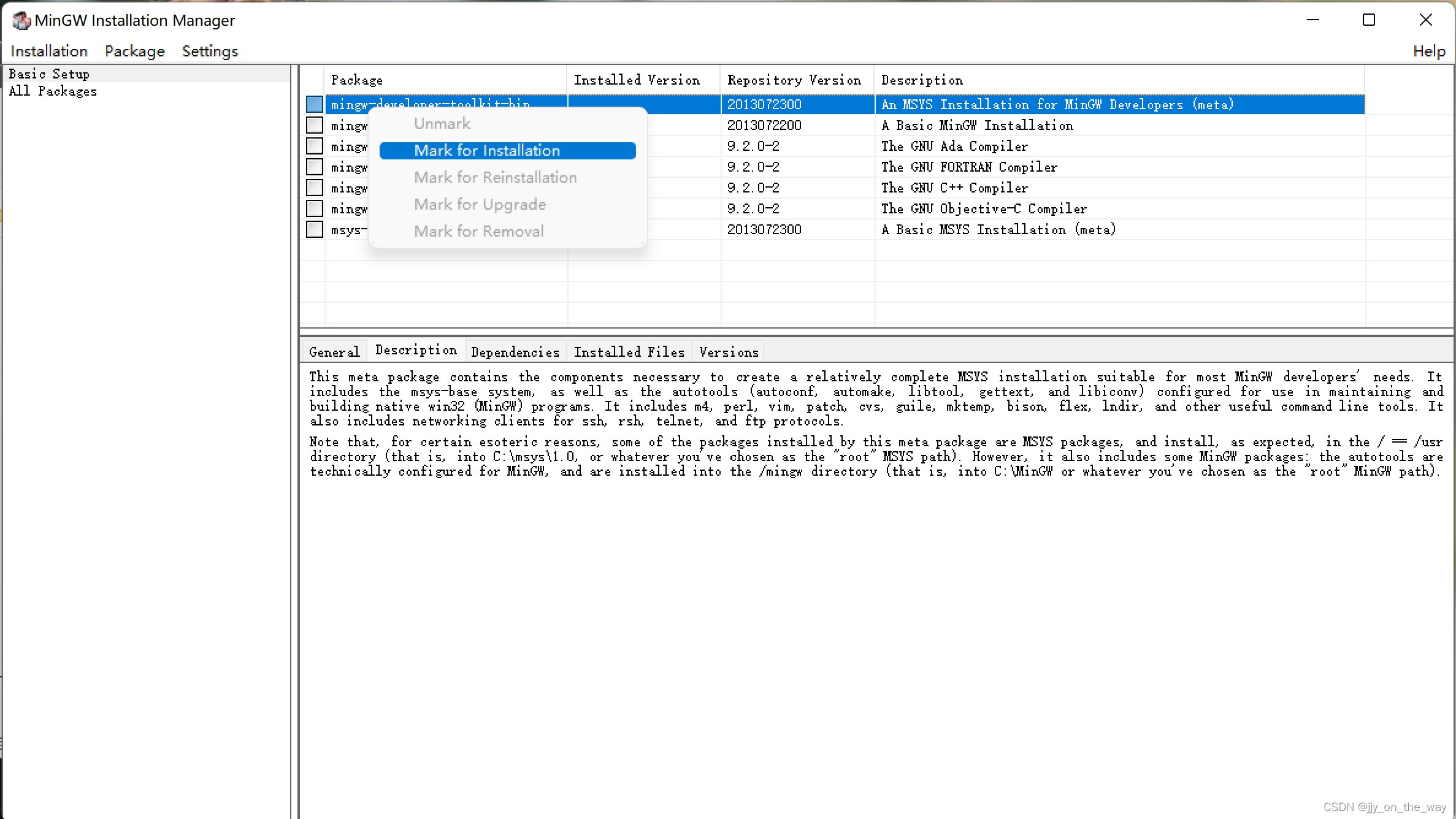Open the Package menu
Viewport: 1456px width, 819px height.
[x=134, y=51]
